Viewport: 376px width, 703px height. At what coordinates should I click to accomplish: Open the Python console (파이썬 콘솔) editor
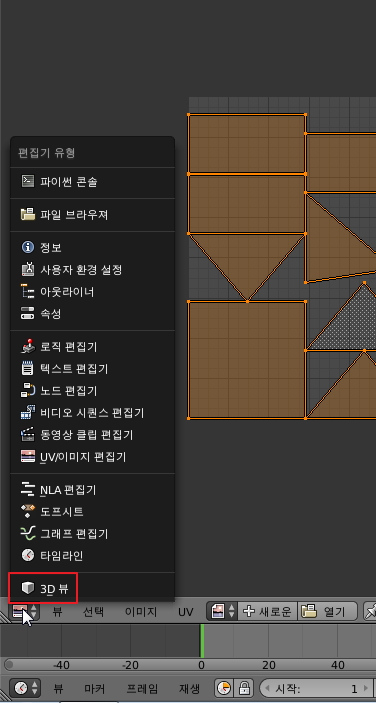tap(92, 182)
